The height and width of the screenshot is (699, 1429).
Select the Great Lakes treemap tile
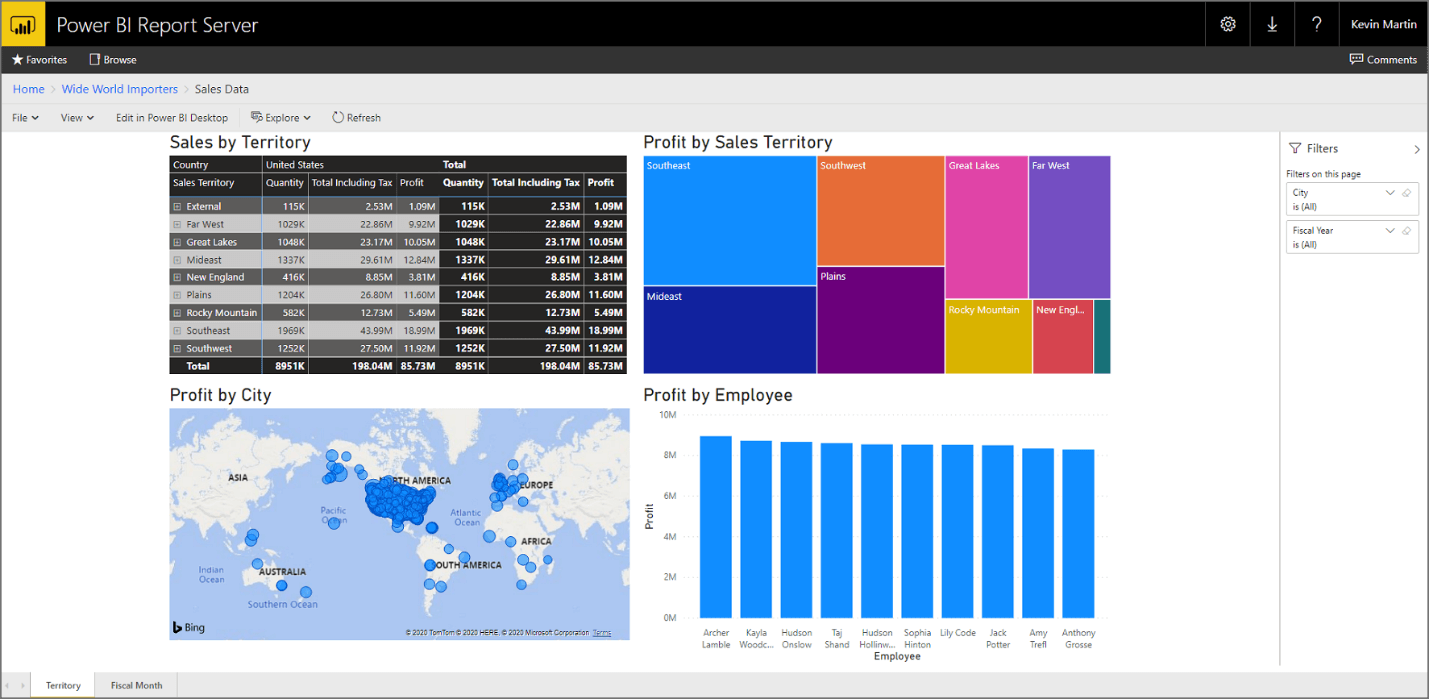point(986,227)
